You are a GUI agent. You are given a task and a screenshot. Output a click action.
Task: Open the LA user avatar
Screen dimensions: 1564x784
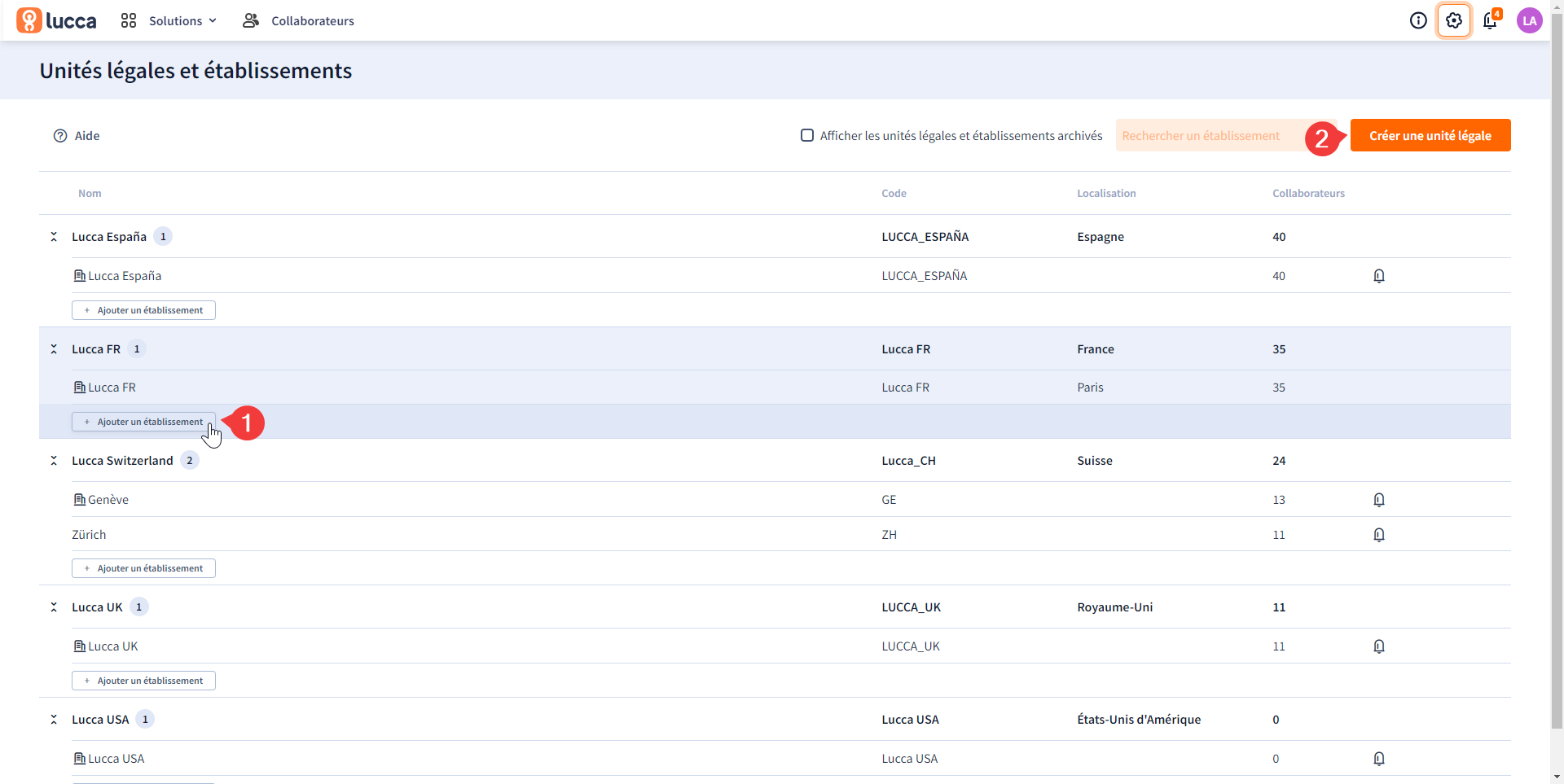(x=1530, y=20)
